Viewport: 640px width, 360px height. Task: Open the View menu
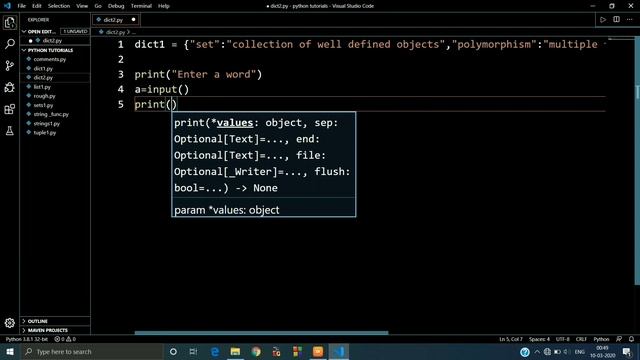pyautogui.click(x=82, y=6)
